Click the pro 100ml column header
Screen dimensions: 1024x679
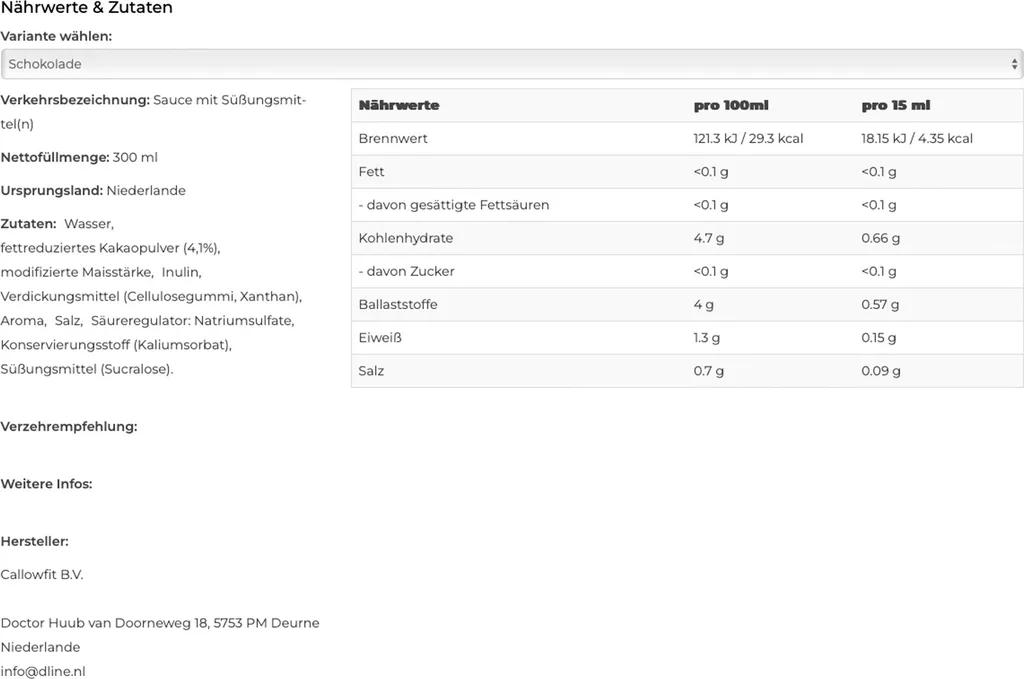coord(731,105)
